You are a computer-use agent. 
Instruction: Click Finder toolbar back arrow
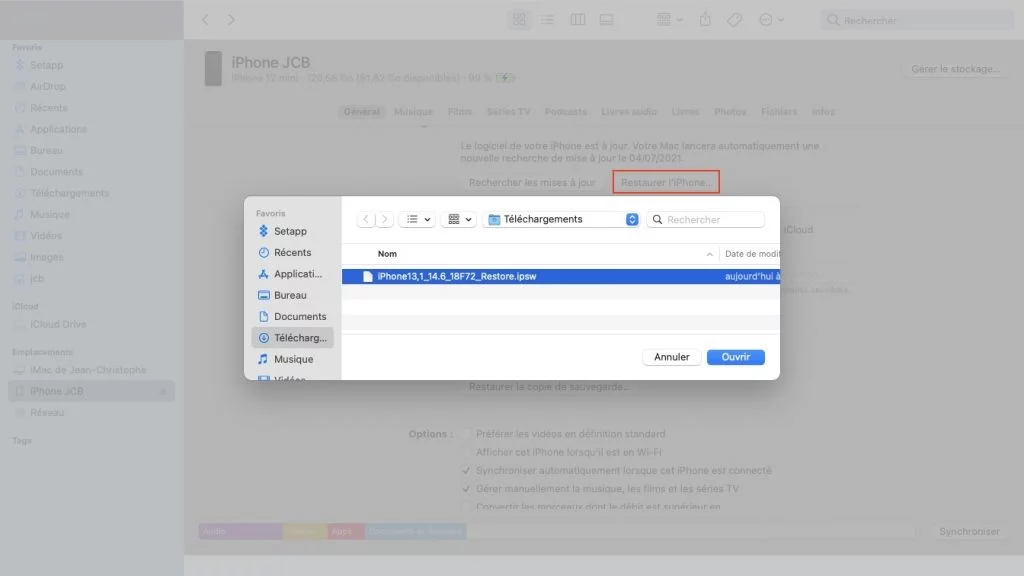click(x=205, y=20)
